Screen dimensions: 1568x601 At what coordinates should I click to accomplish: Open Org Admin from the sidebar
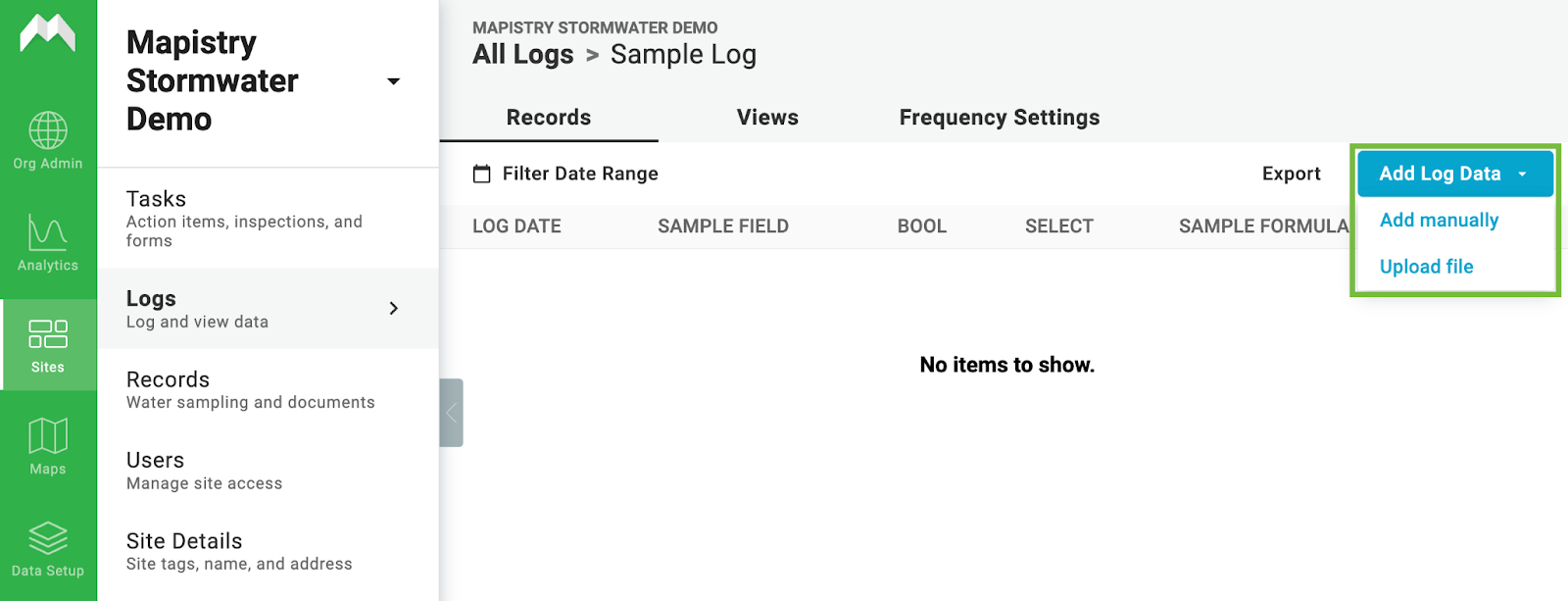pos(47,137)
